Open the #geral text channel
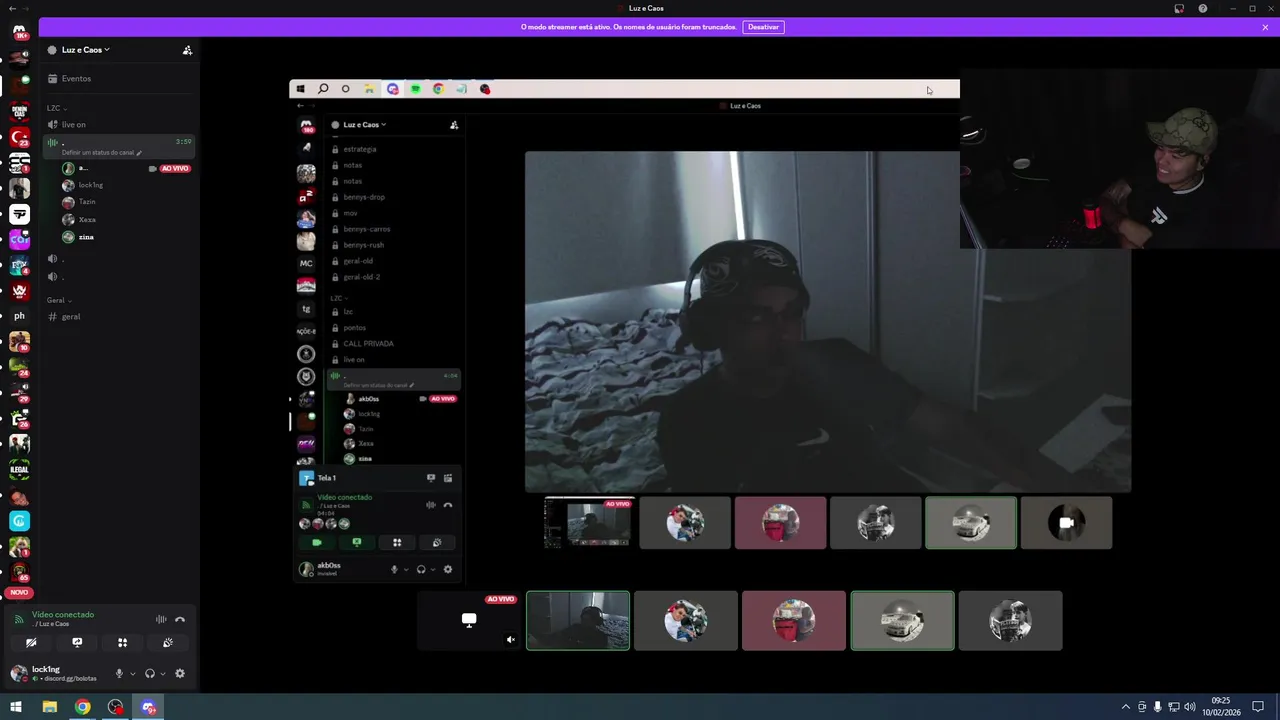Viewport: 1280px width, 720px height. 119,317
